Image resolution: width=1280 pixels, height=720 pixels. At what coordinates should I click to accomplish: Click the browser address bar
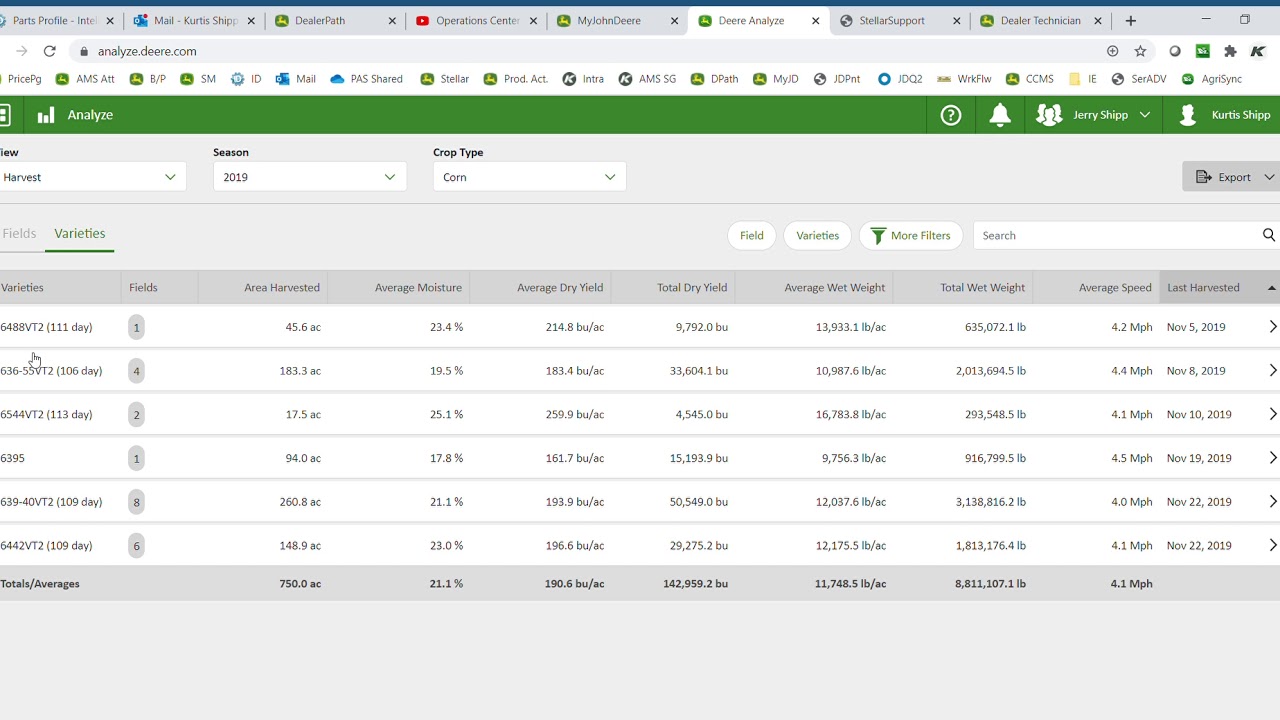click(x=590, y=51)
